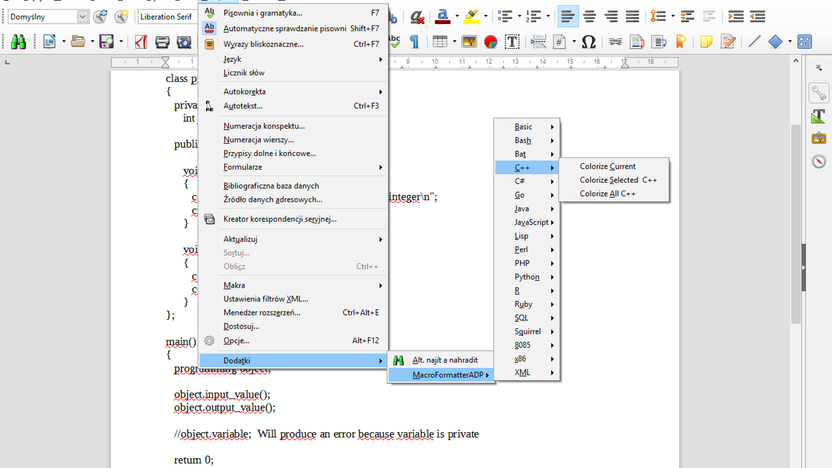Insert image toolbar icon

click(469, 41)
